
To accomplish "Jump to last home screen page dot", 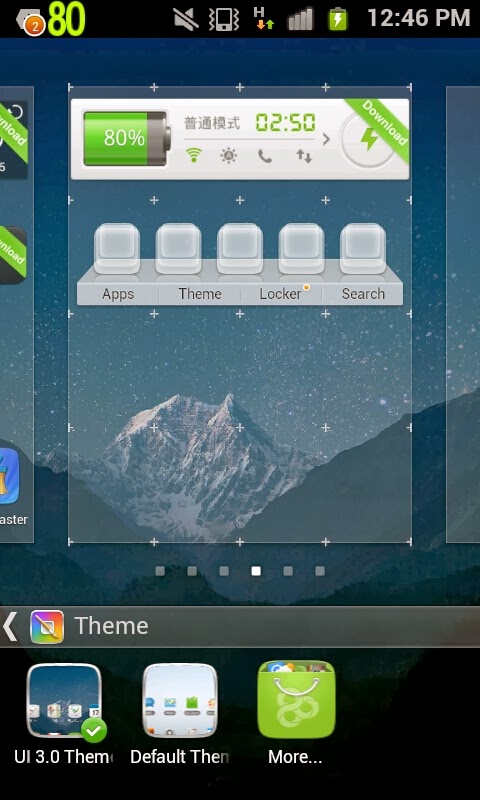I will point(320,571).
